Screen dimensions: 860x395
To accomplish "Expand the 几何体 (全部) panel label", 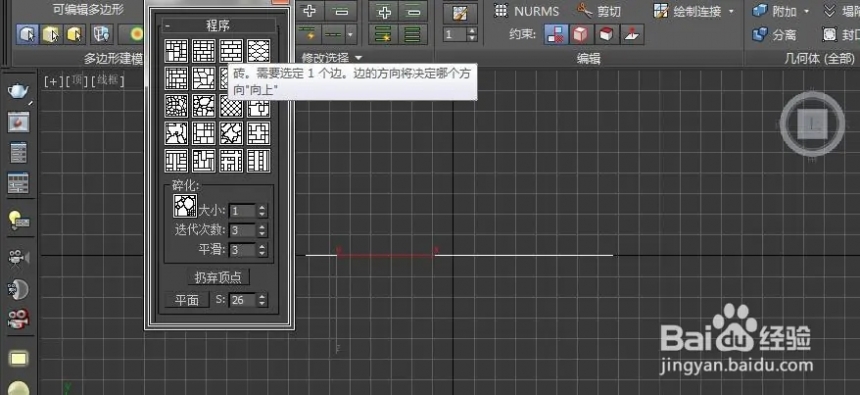I will pos(819,59).
